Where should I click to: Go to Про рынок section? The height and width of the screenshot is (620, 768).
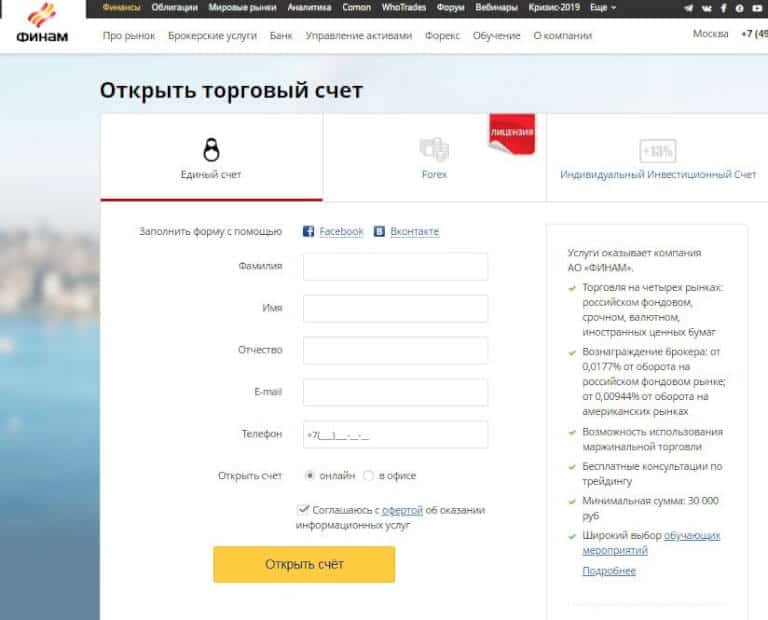click(129, 36)
